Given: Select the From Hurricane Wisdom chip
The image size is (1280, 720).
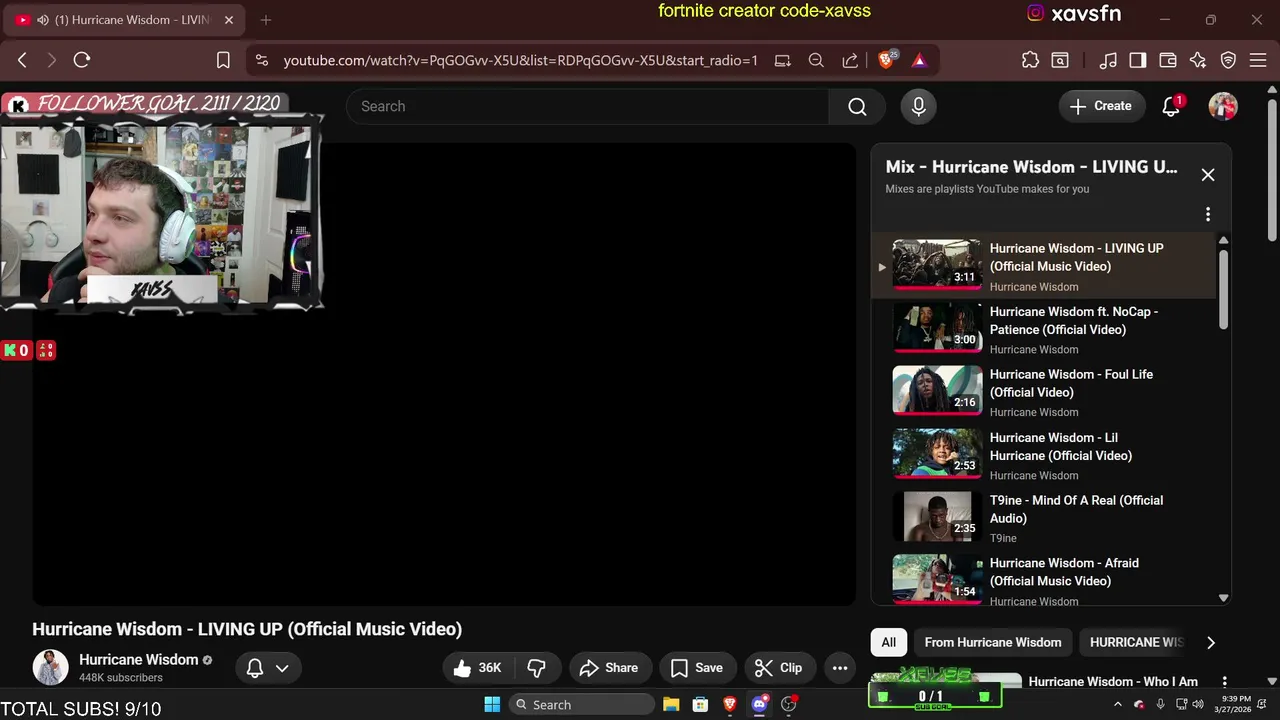Looking at the screenshot, I should click(993, 642).
